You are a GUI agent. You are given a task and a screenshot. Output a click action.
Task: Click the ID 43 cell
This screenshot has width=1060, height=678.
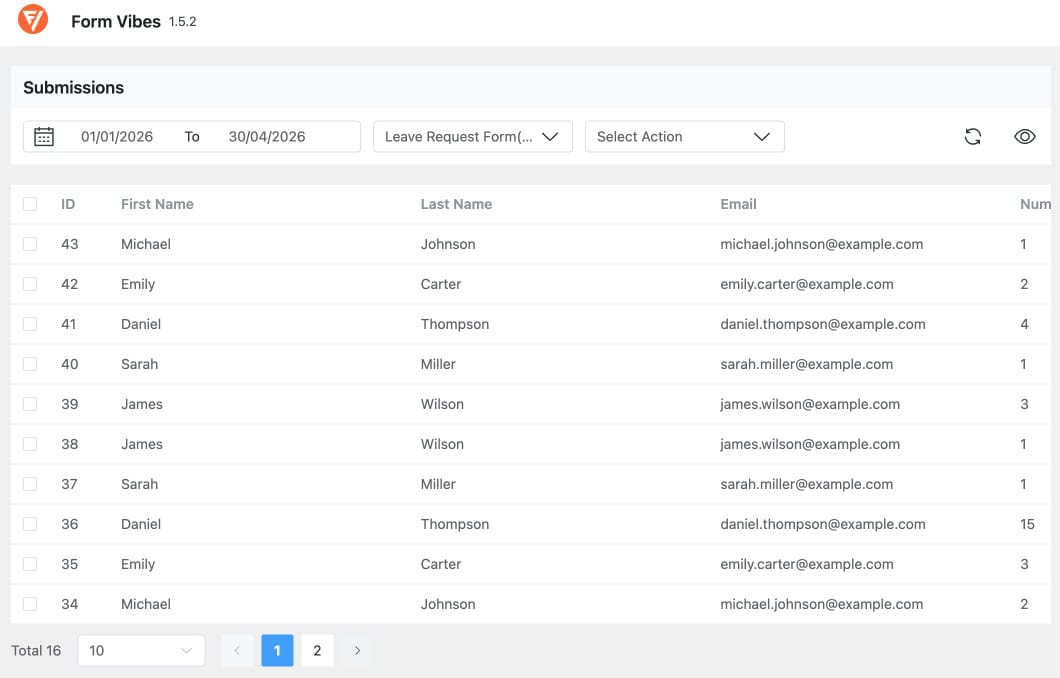click(x=70, y=244)
